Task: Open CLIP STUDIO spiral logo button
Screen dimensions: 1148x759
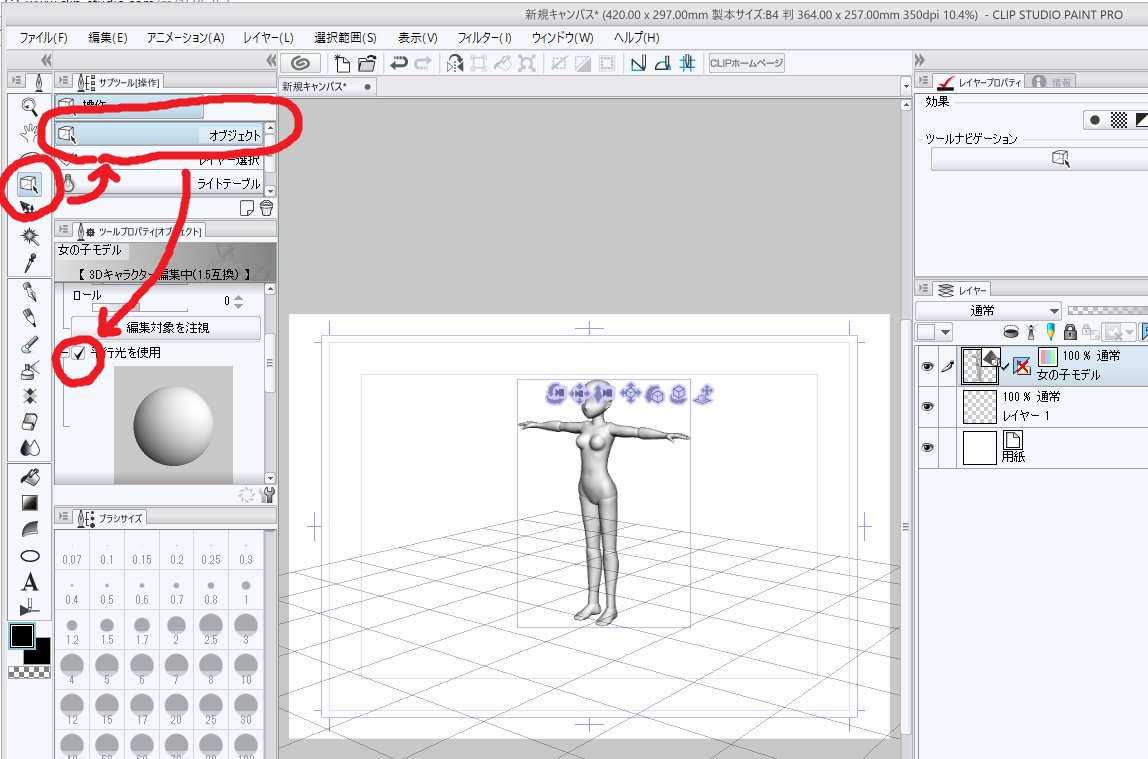Action: (x=300, y=64)
